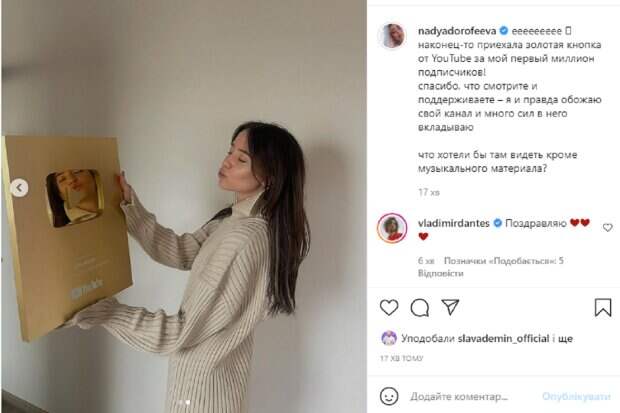Click the nadyadorofeeva username link

pyautogui.click(x=457, y=31)
